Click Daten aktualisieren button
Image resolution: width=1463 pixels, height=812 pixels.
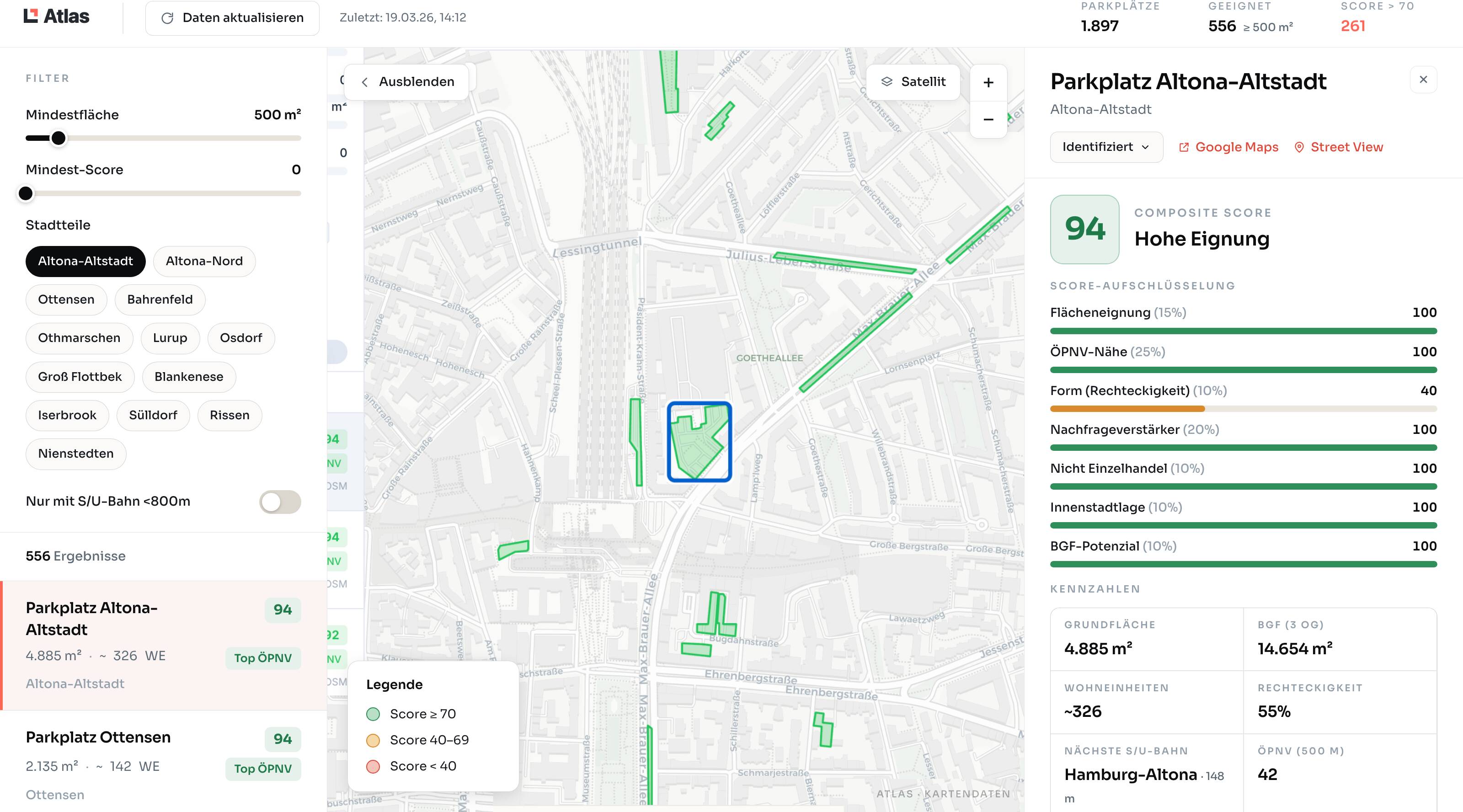point(232,18)
